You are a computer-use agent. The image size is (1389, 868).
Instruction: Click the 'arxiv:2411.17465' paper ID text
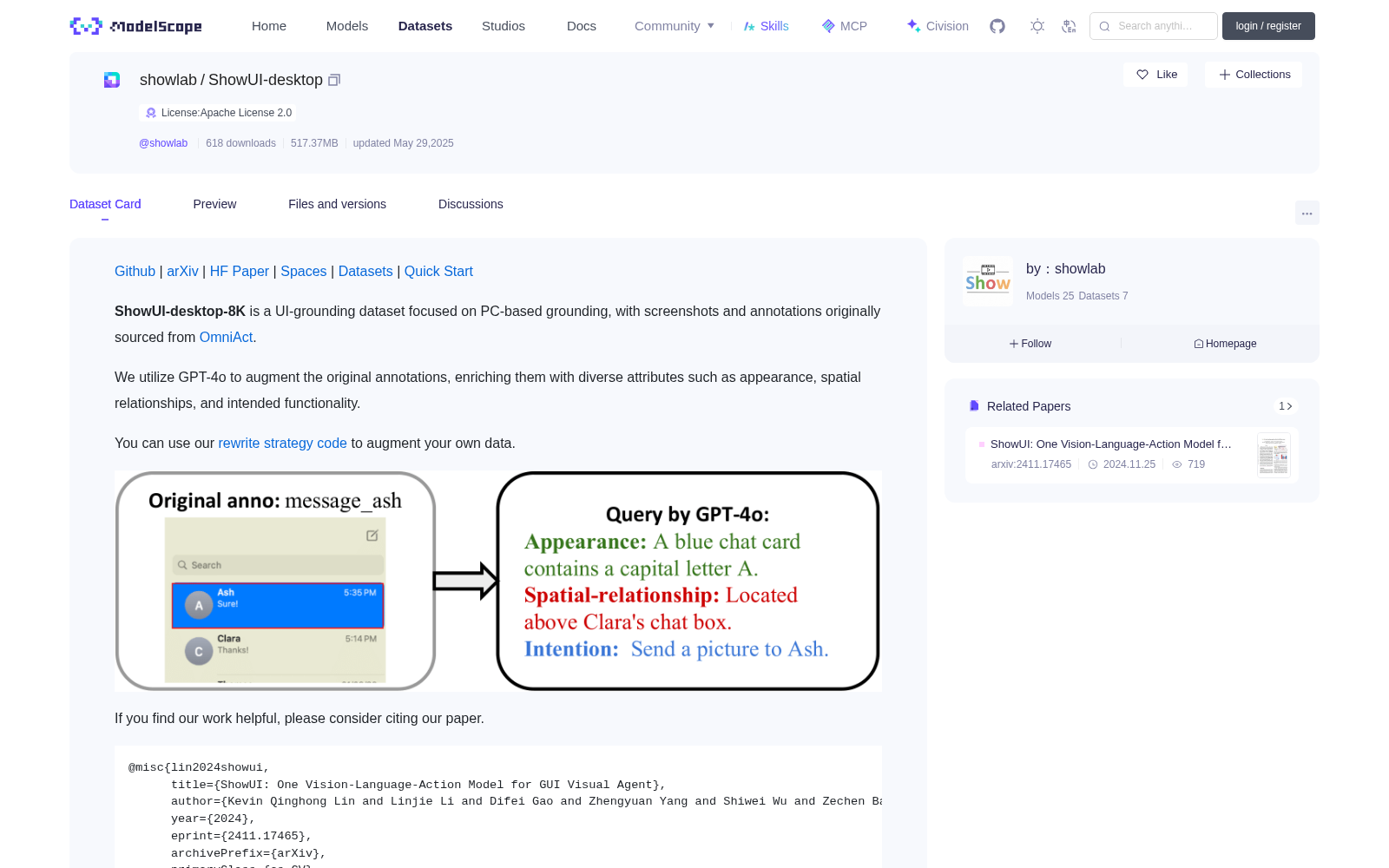tap(1030, 464)
